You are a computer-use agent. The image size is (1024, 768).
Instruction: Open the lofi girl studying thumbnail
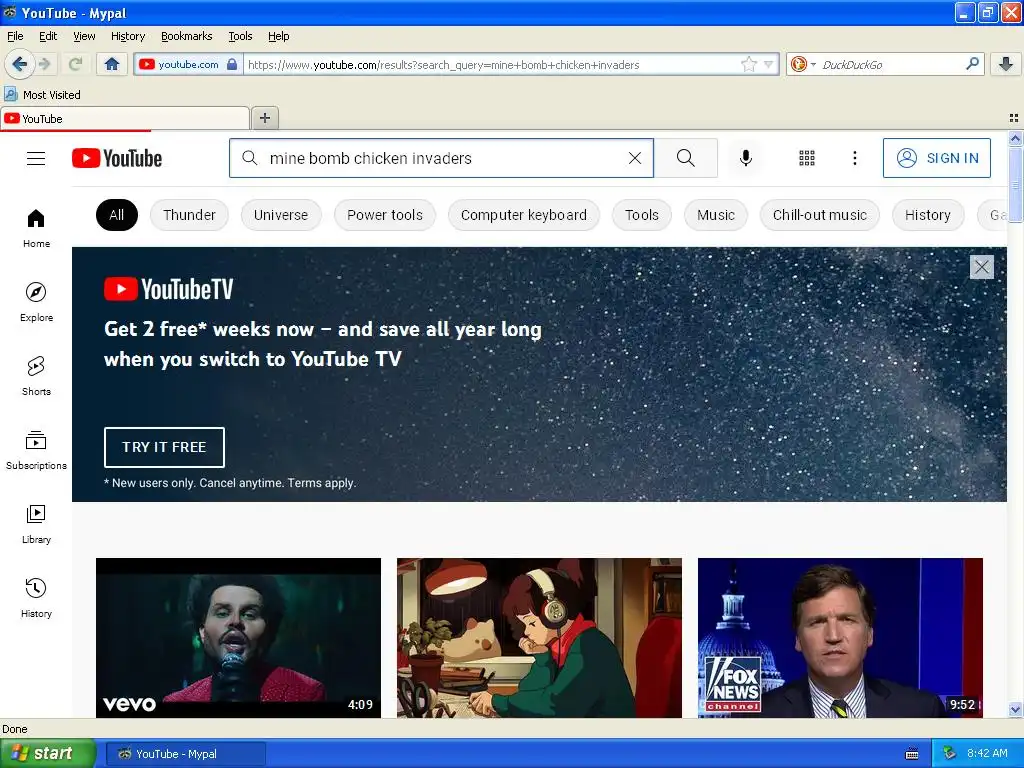tap(539, 638)
